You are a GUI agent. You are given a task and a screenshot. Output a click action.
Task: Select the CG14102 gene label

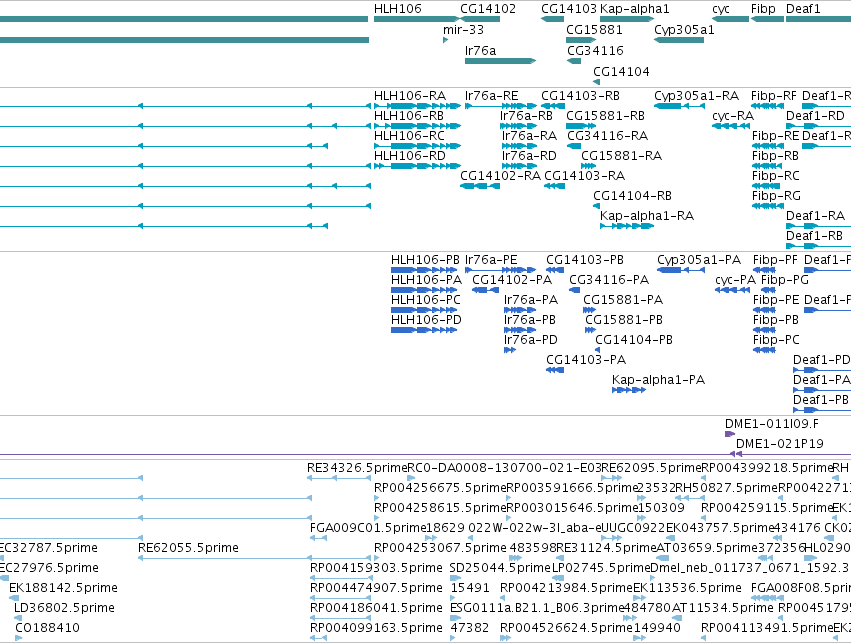(x=488, y=9)
